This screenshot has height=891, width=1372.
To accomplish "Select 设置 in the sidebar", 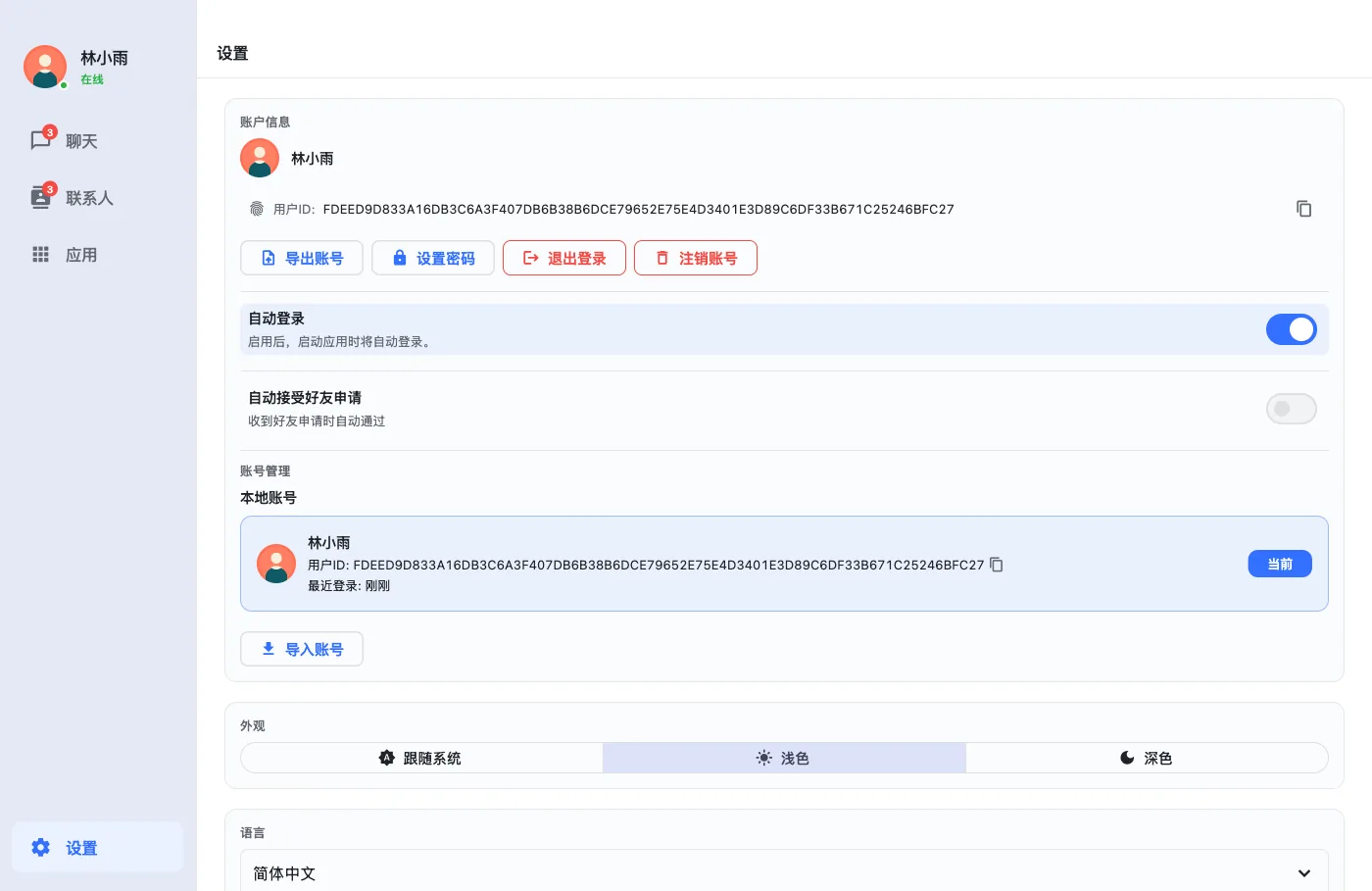I will 97,848.
